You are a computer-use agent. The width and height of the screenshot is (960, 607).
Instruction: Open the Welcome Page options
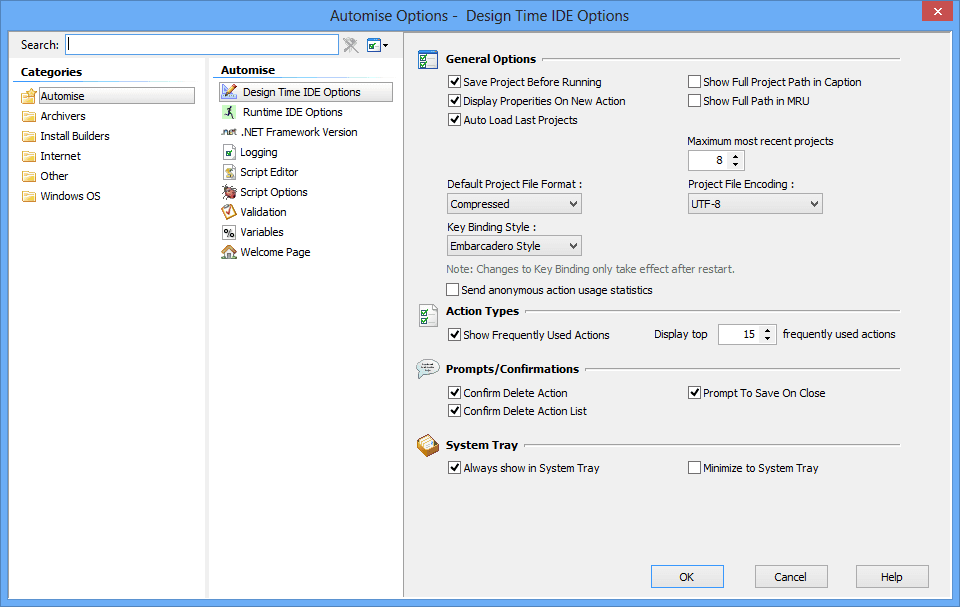[275, 252]
